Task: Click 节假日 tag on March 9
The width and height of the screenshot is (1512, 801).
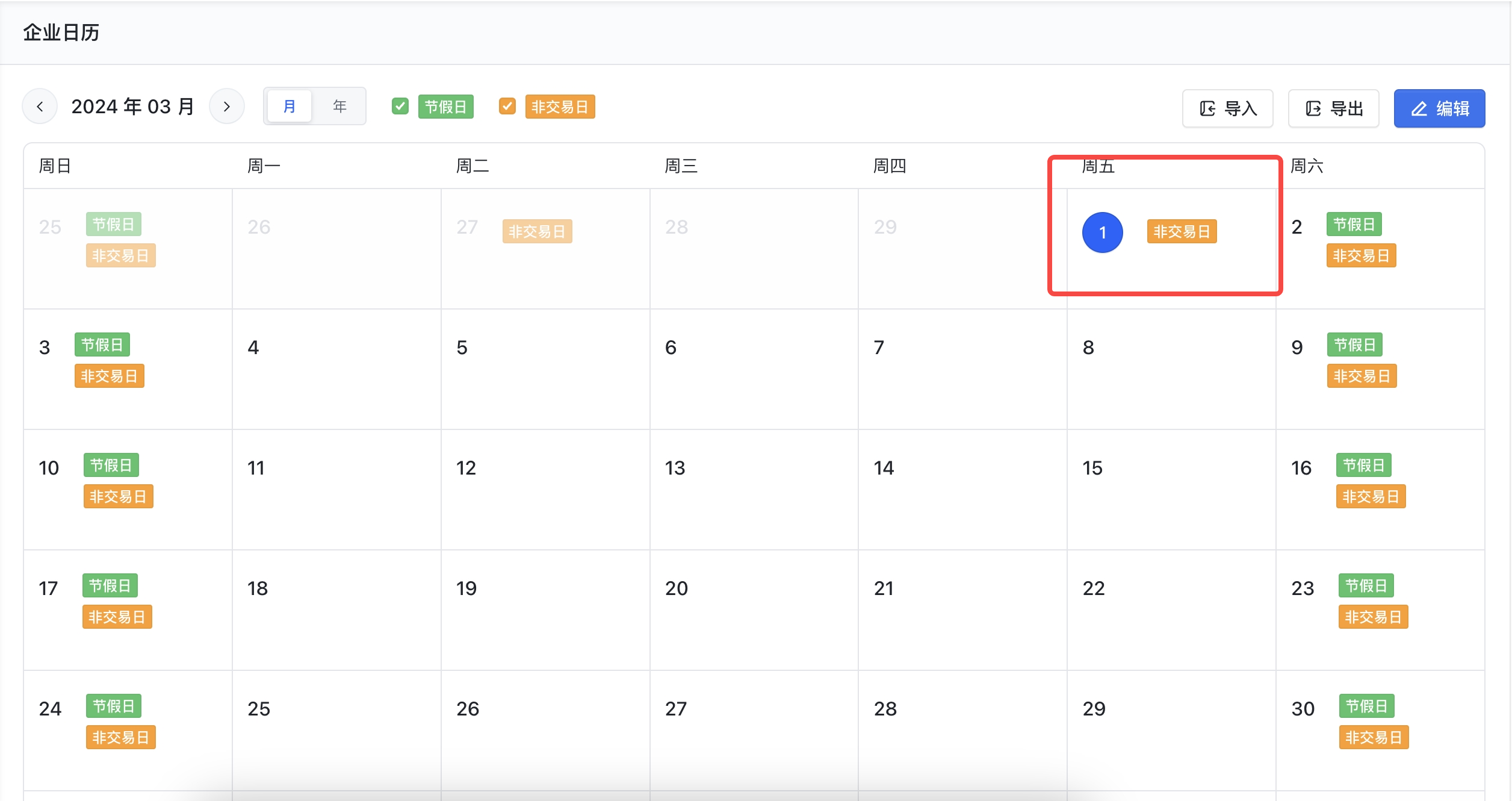Action: tap(1355, 345)
